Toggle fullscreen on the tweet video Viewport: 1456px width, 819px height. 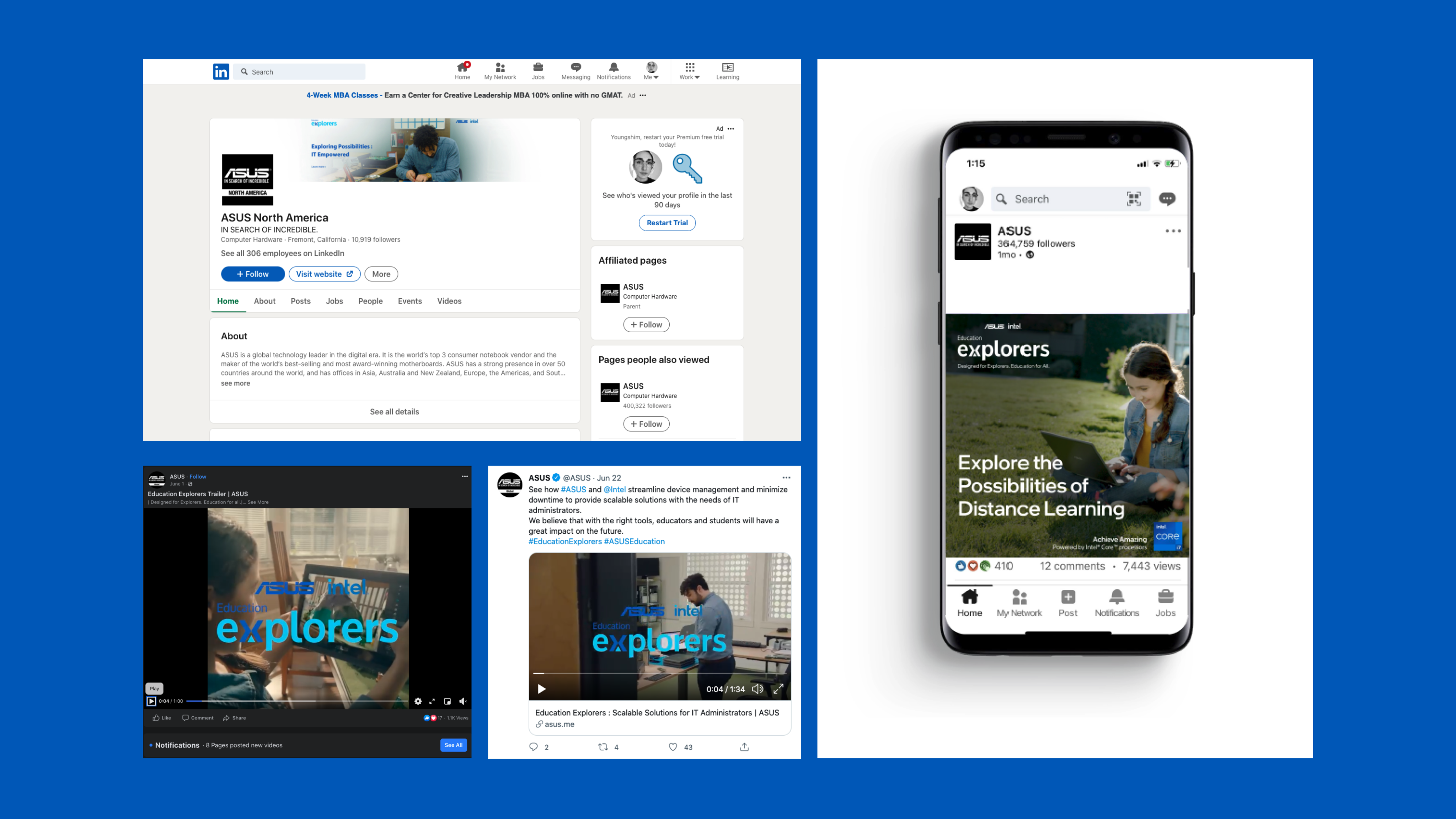pyautogui.click(x=778, y=689)
